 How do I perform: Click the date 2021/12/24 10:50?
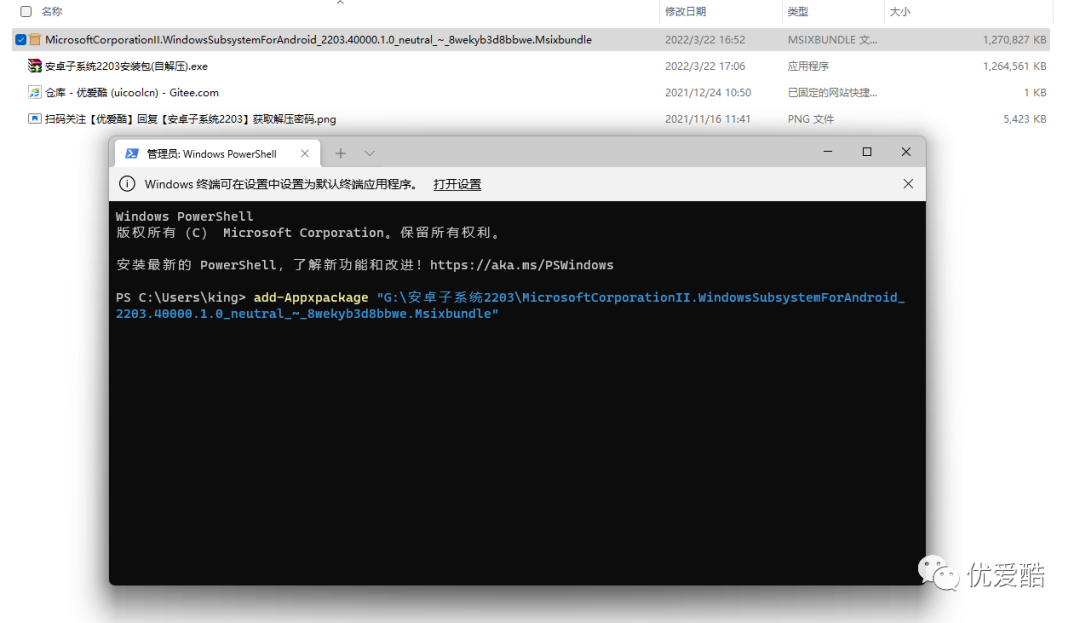tap(707, 92)
